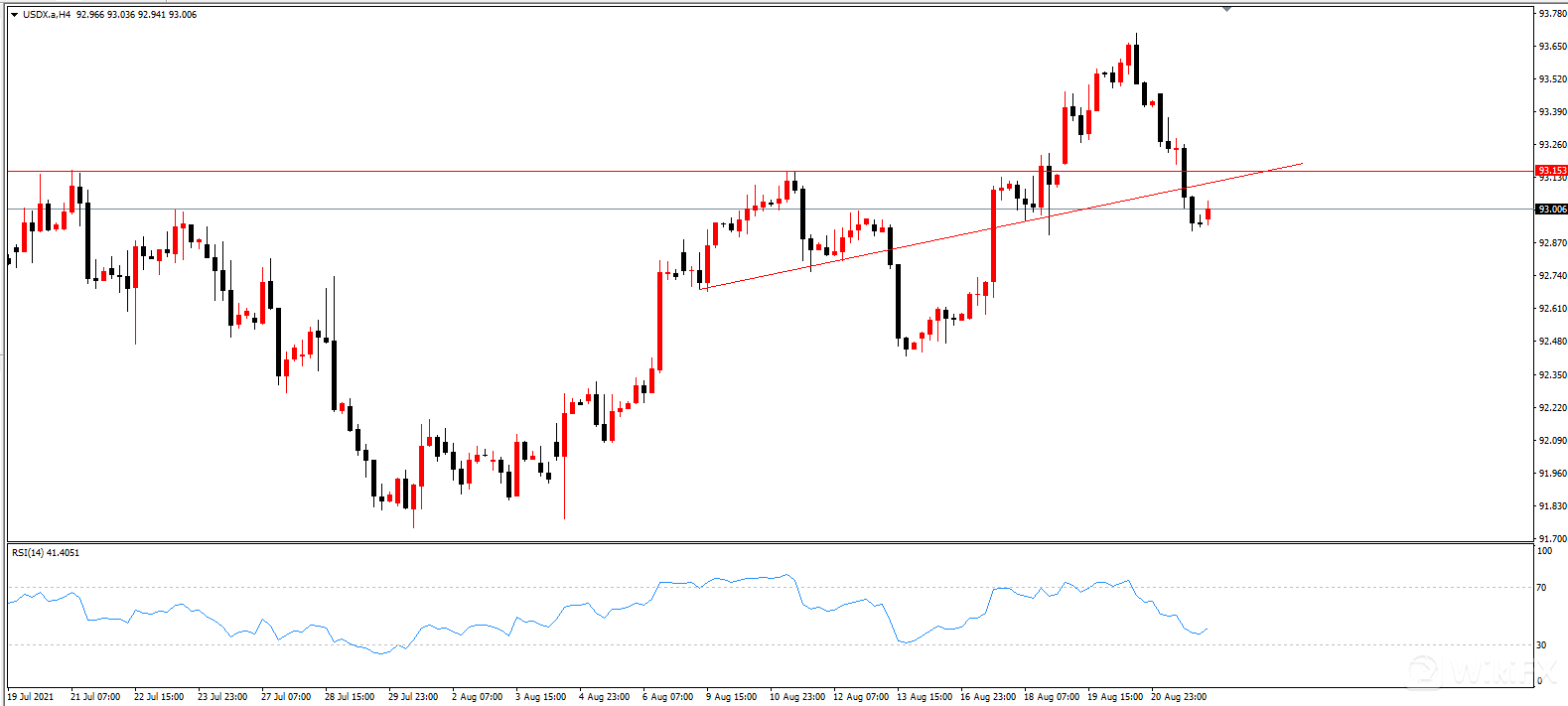Click the RSI scale 100 level label
This screenshot has width=1568, height=706.
pyautogui.click(x=1543, y=551)
